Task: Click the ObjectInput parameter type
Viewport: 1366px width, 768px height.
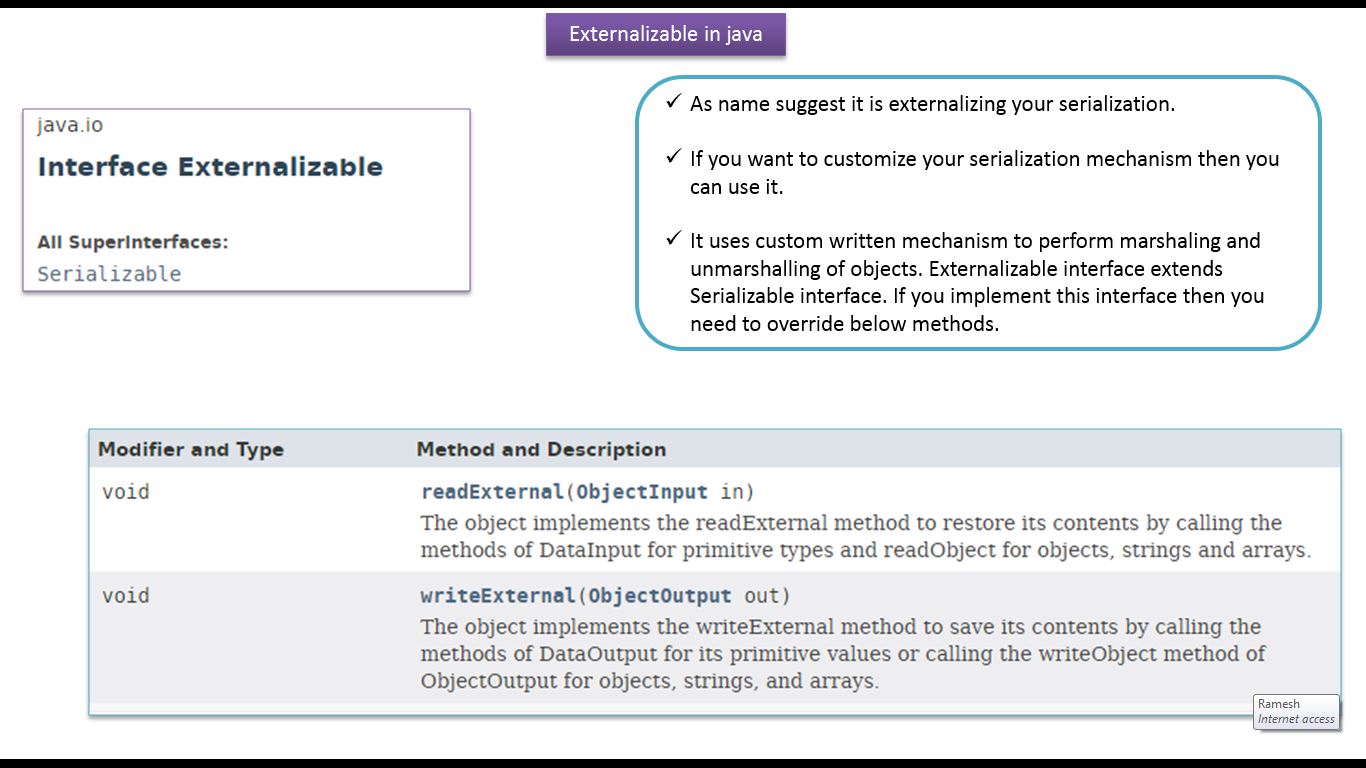Action: [x=642, y=492]
